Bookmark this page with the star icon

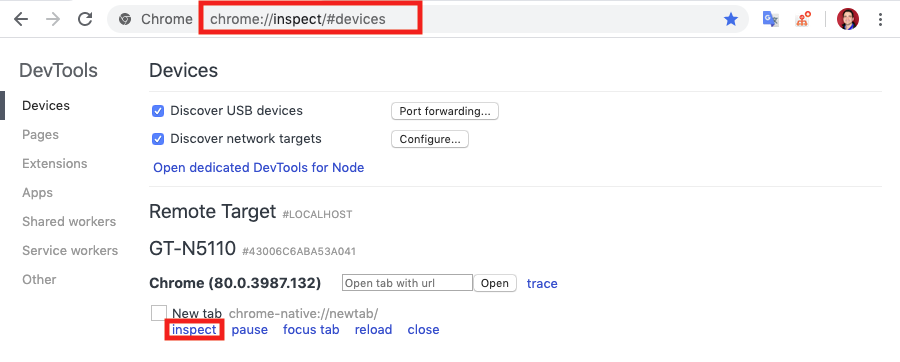731,20
